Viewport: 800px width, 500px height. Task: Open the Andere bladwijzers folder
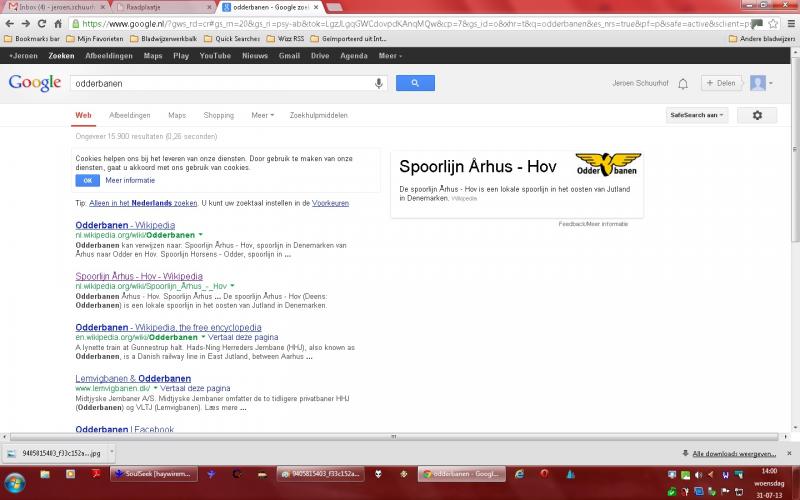coord(761,39)
